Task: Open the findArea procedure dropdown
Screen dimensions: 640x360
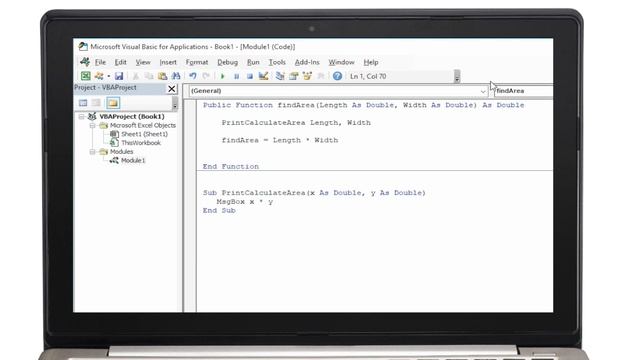Action: click(x=523, y=91)
